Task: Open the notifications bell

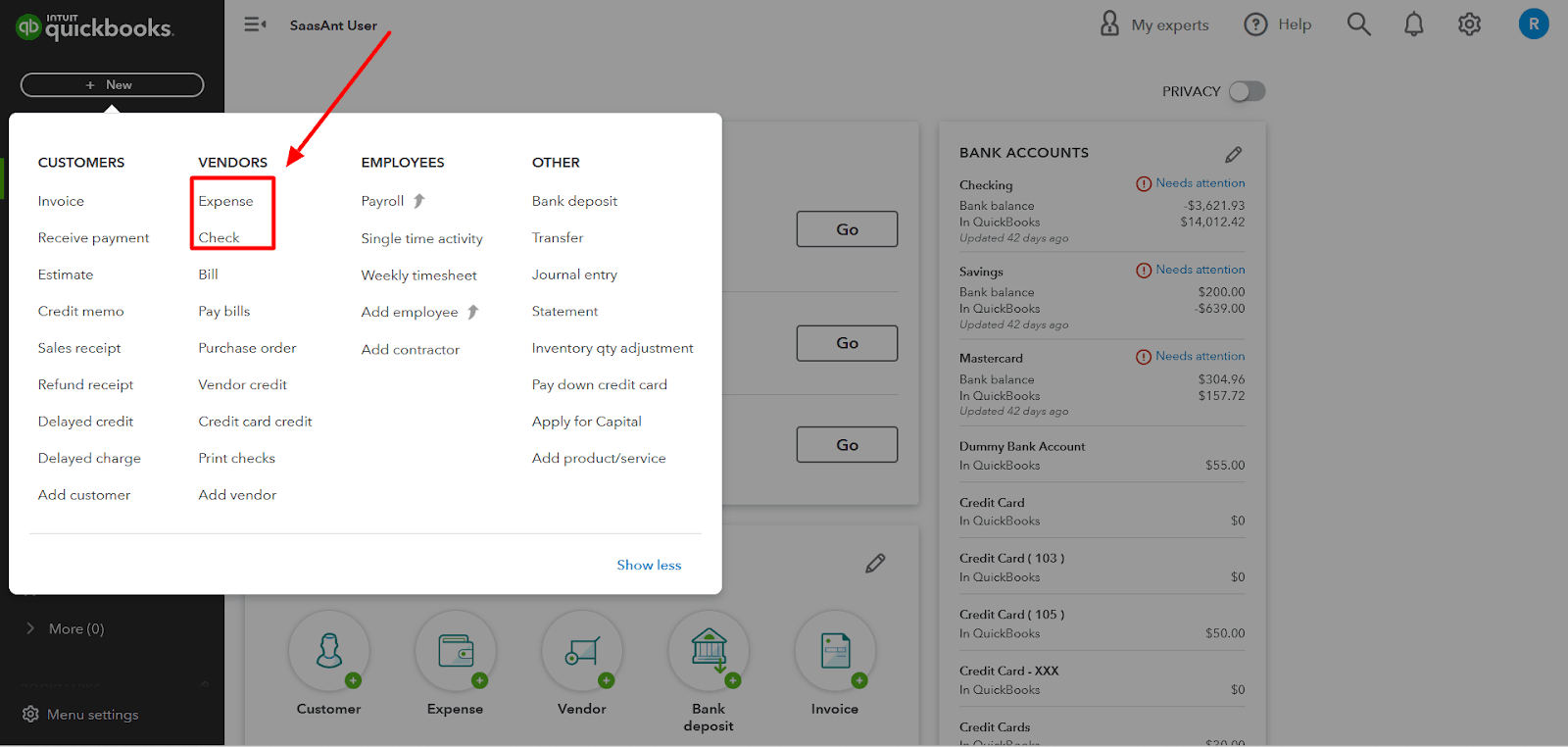Action: [x=1413, y=25]
